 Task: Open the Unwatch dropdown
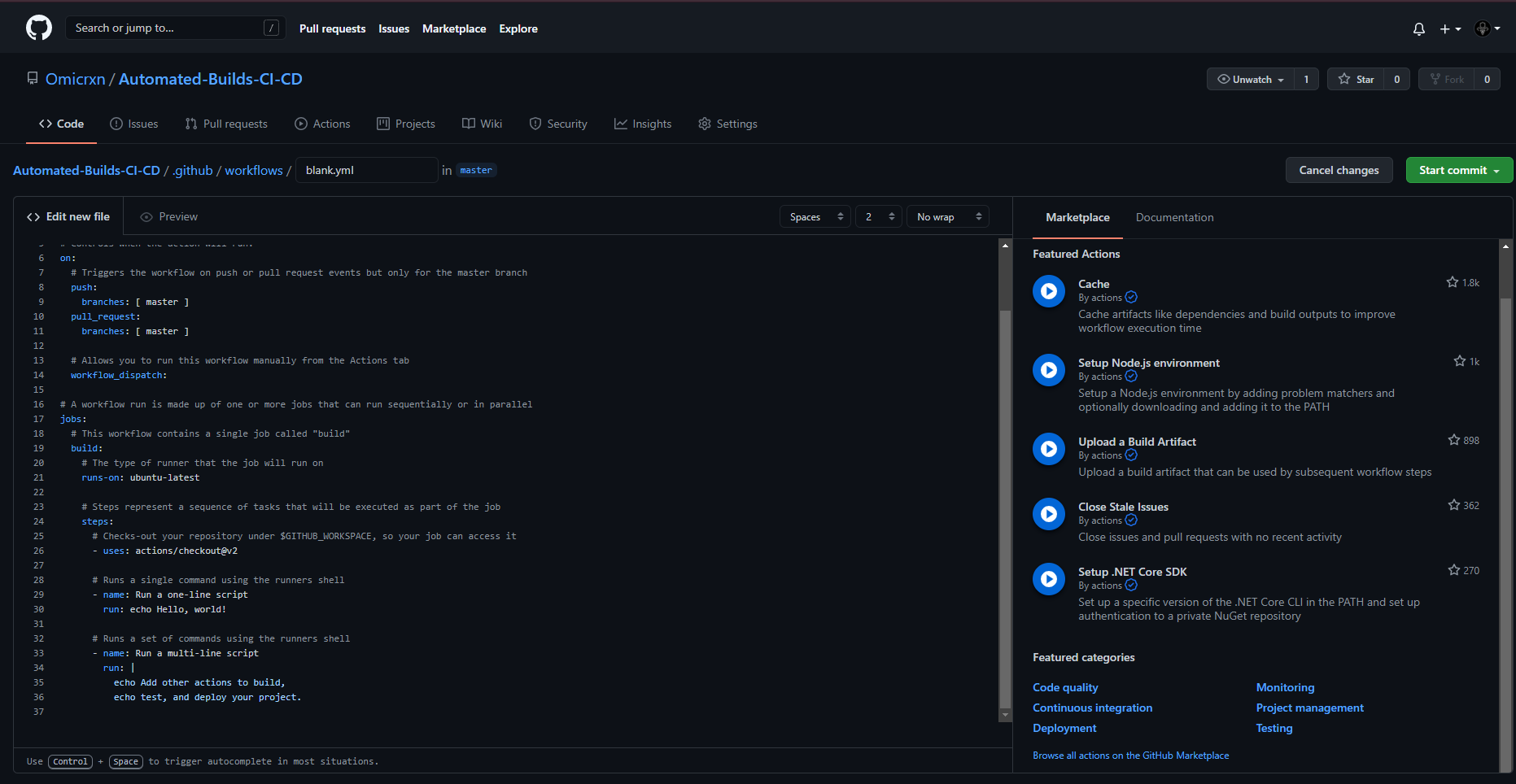tap(1251, 79)
